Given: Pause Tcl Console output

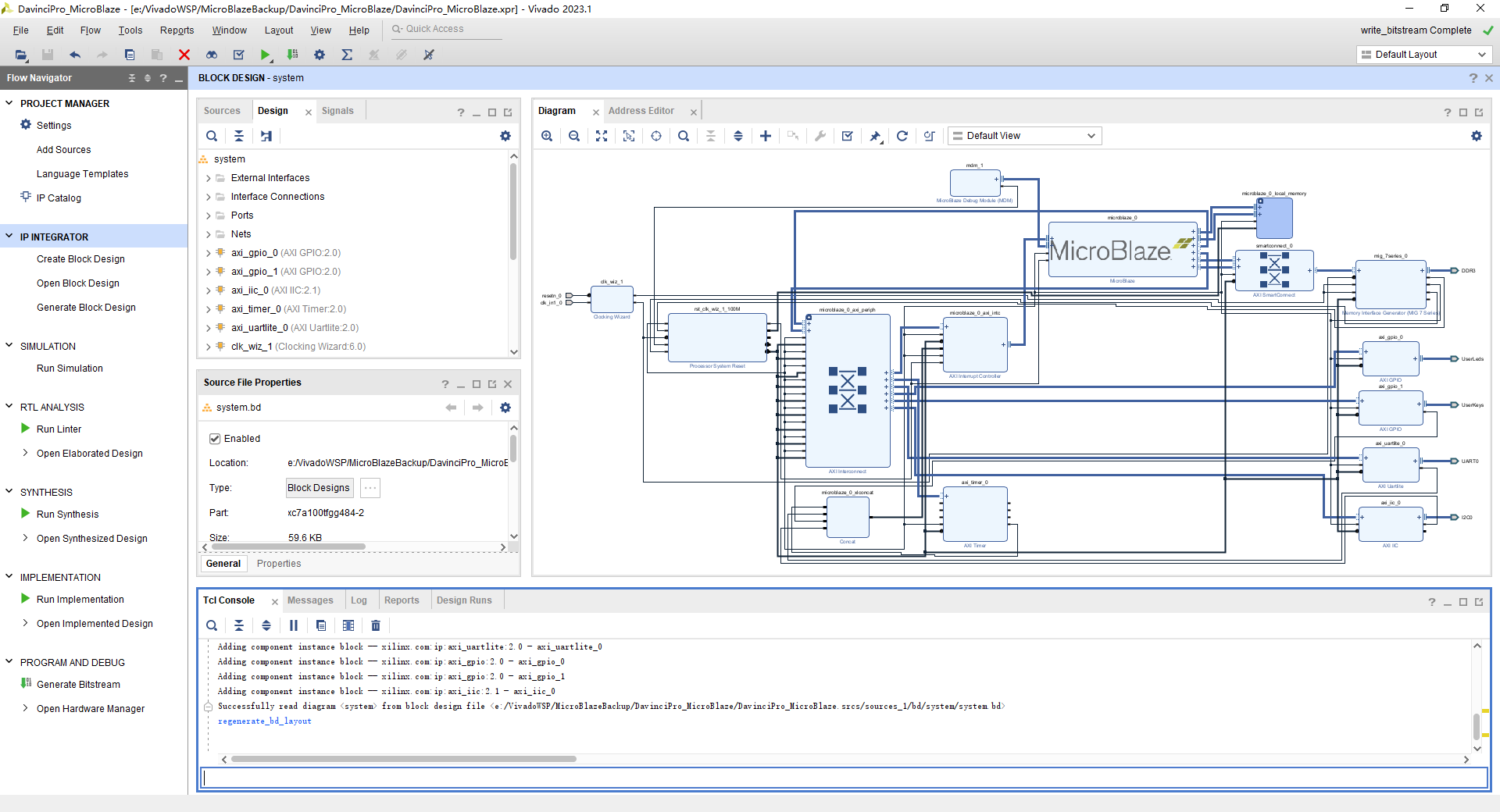Looking at the screenshot, I should coord(294,625).
